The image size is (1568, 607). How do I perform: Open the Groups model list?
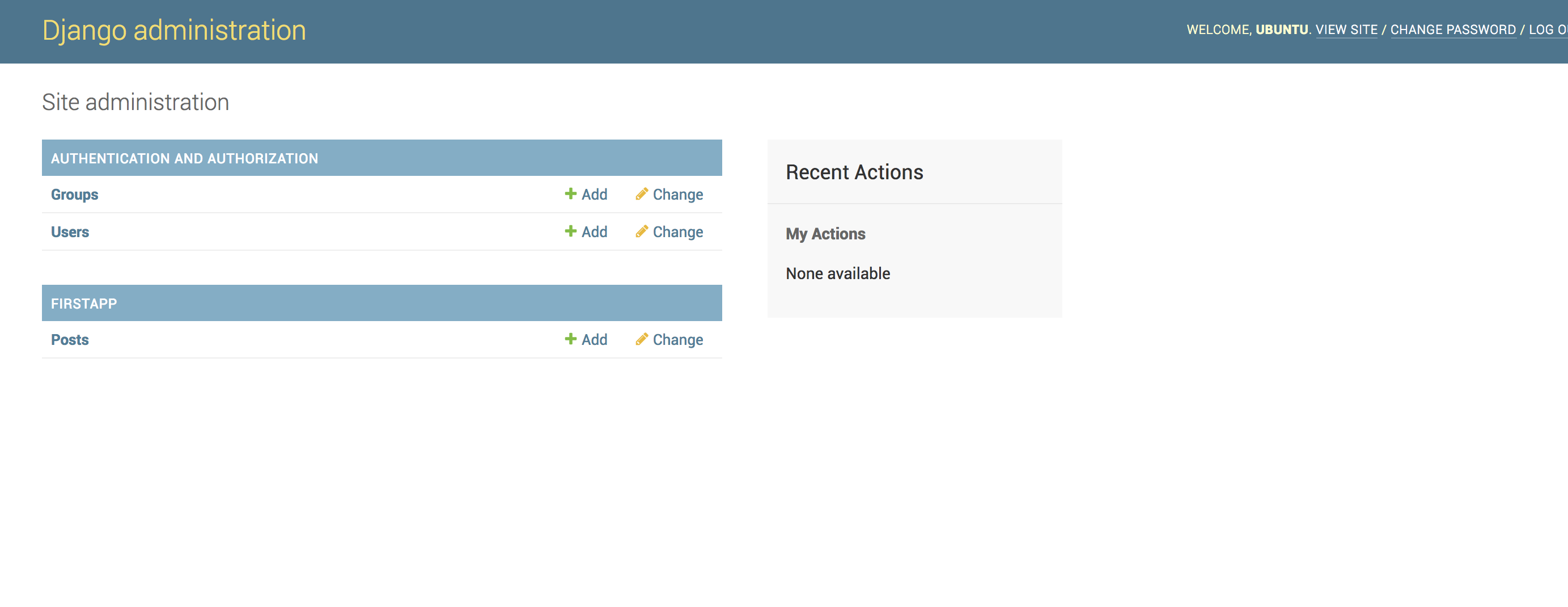pyautogui.click(x=74, y=195)
